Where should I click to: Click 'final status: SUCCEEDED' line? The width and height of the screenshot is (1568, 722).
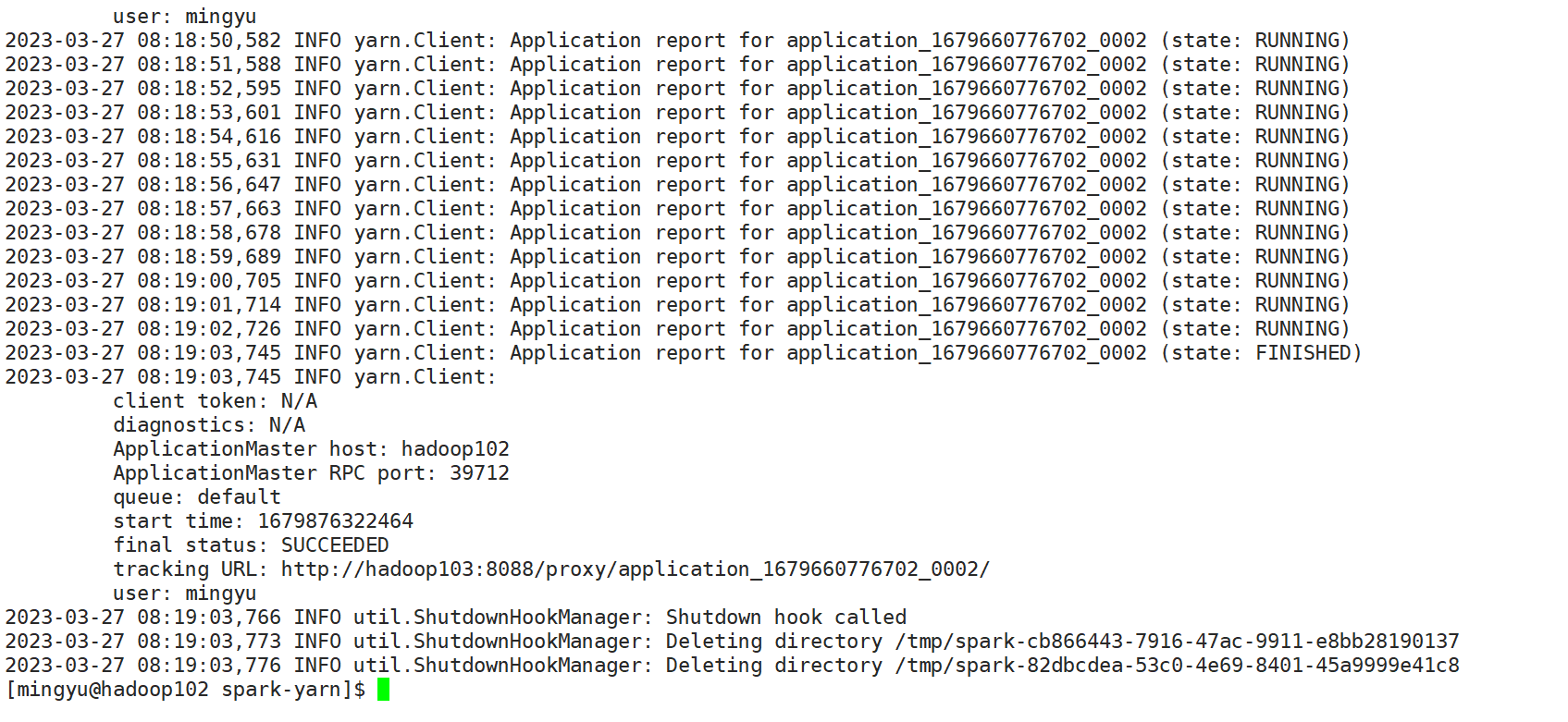pos(251,545)
